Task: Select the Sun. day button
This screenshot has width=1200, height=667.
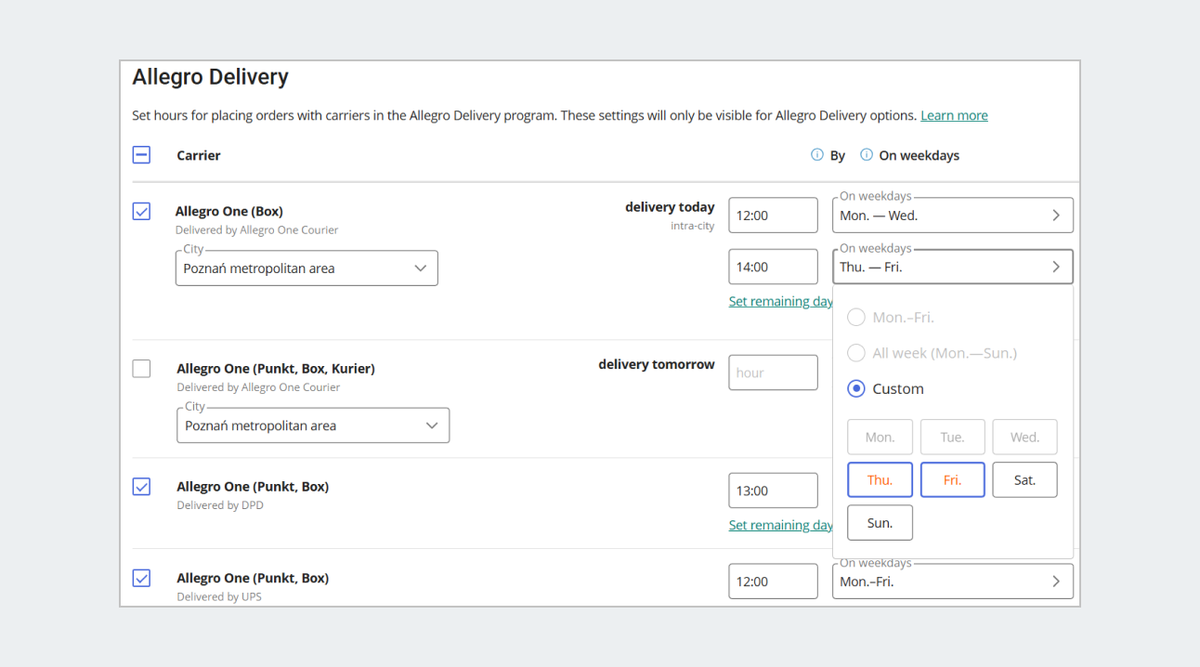Action: pos(880,523)
